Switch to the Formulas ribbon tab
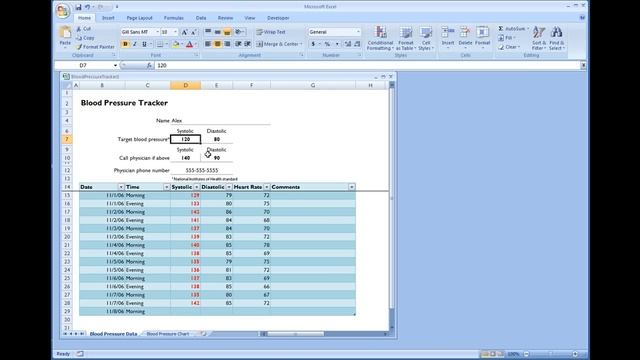 pos(174,18)
